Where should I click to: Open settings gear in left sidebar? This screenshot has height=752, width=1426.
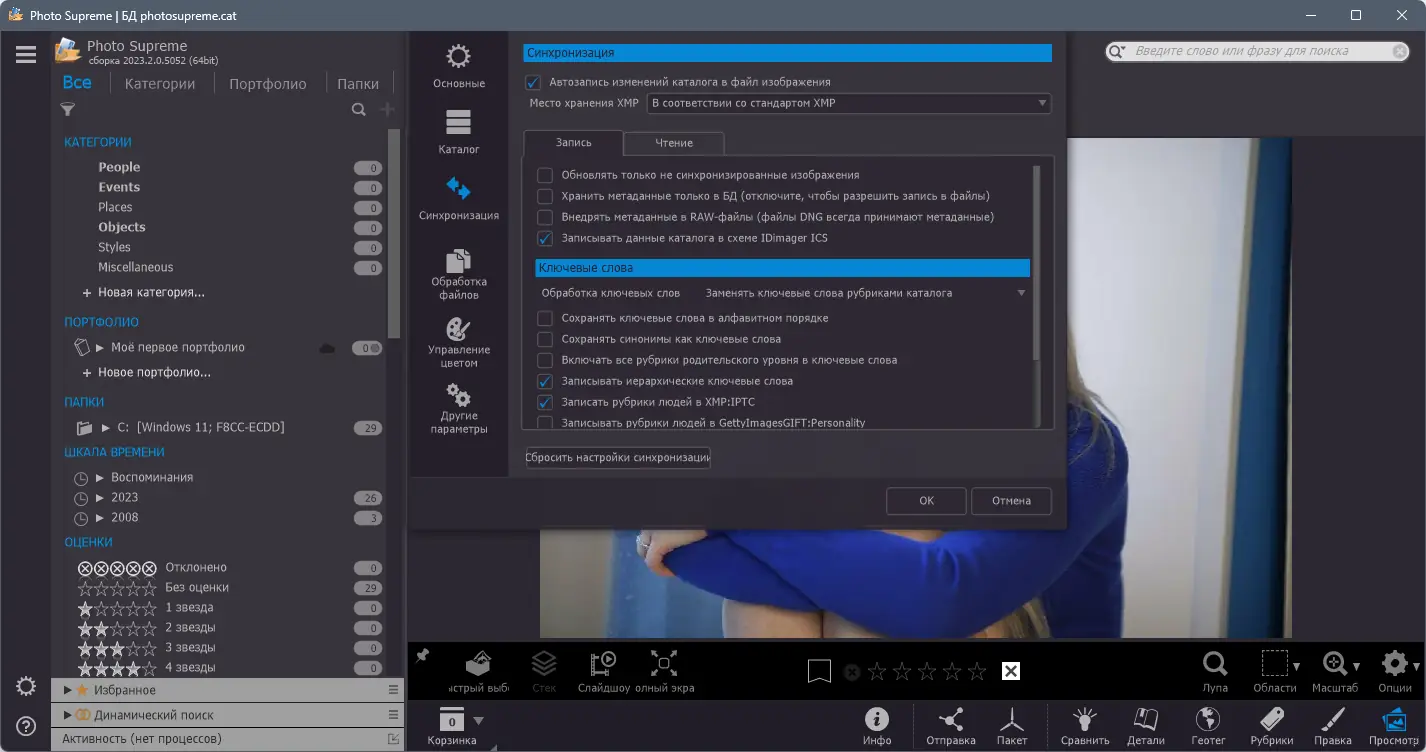(26, 686)
